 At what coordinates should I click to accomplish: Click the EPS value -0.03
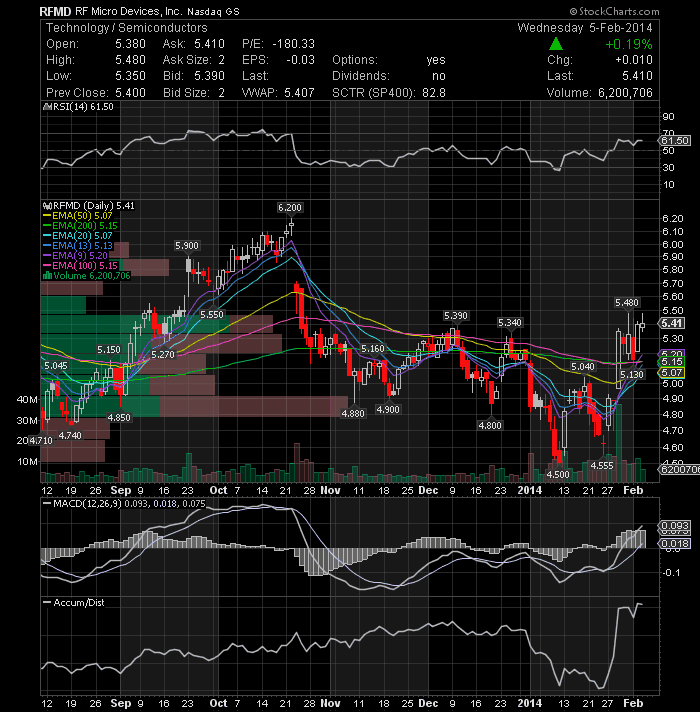point(300,60)
